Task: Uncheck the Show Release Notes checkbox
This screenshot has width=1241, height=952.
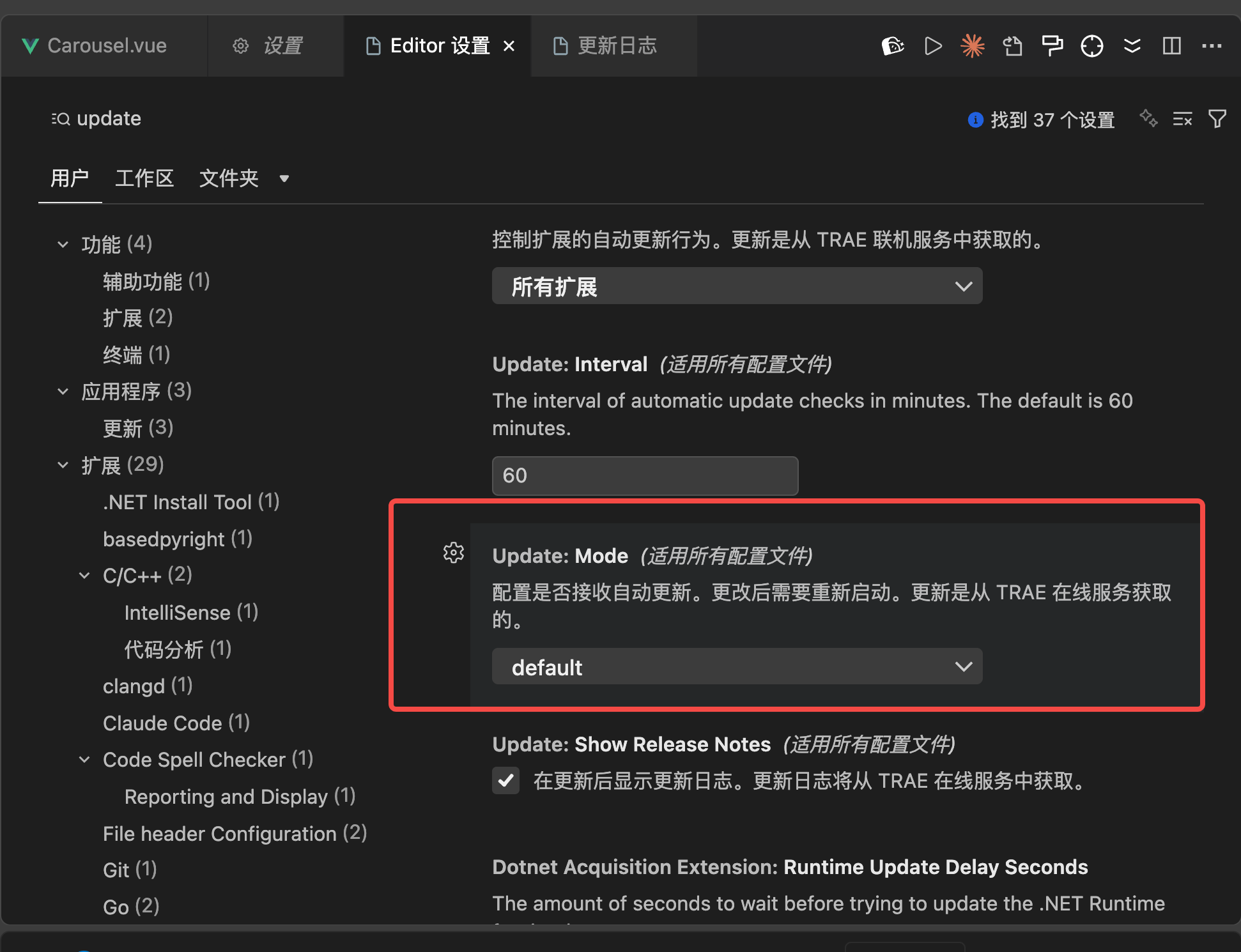Action: click(x=505, y=780)
